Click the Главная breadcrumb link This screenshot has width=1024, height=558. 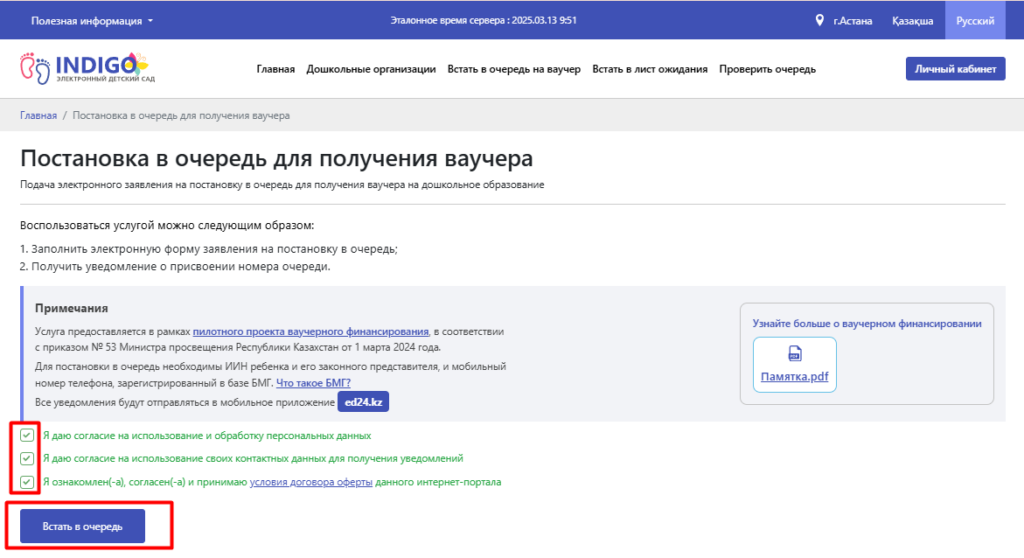coord(38,116)
